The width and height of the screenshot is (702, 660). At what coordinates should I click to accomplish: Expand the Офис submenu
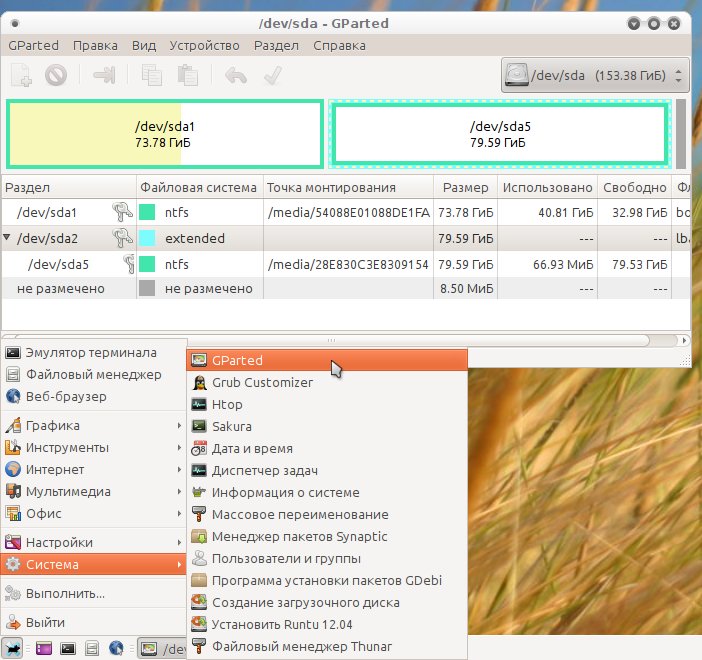tap(94, 513)
